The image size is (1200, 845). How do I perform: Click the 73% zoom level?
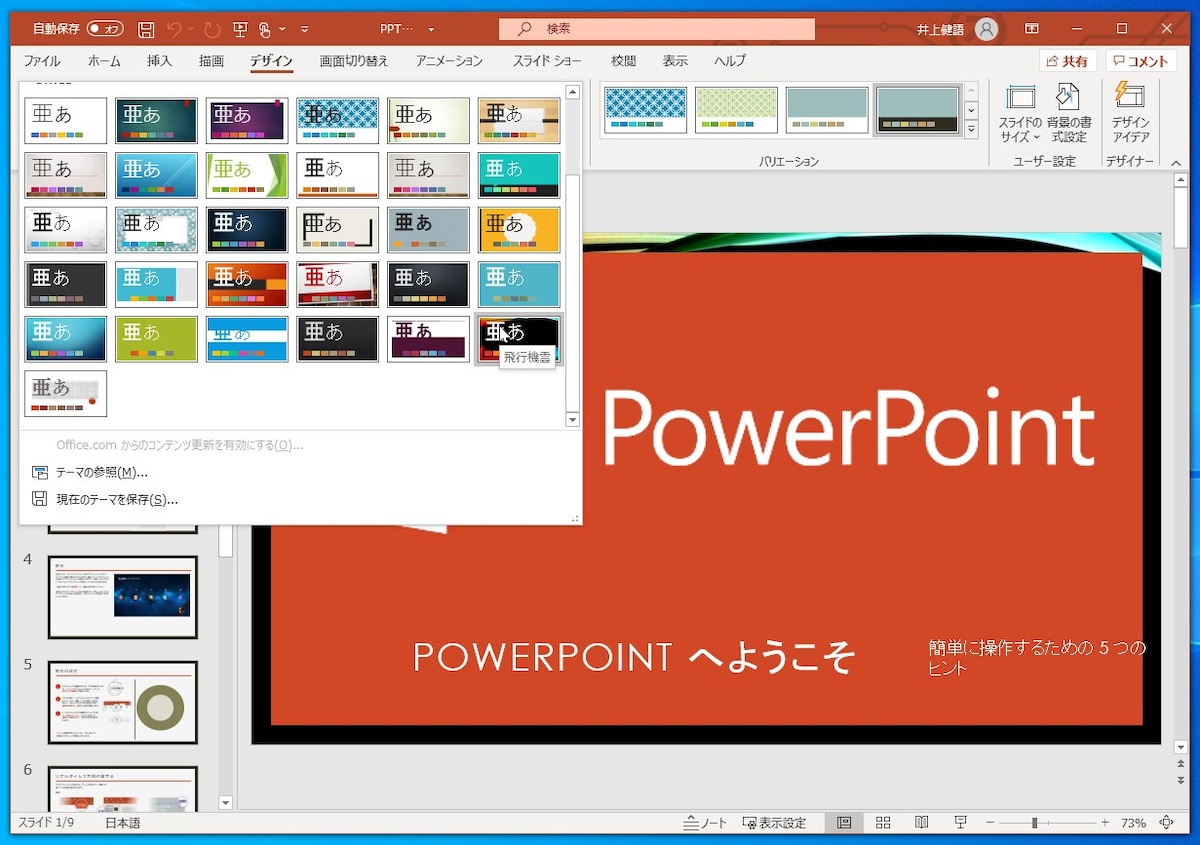(1134, 823)
